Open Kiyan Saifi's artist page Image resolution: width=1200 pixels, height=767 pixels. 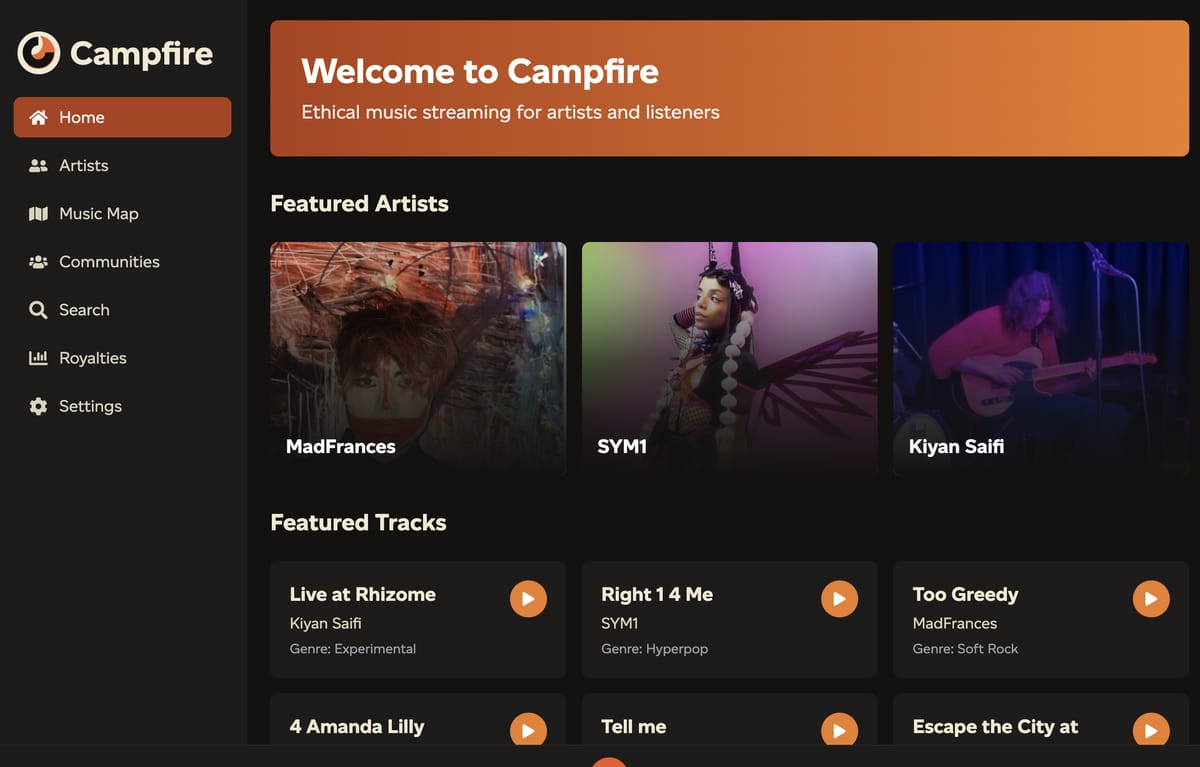(1040, 357)
